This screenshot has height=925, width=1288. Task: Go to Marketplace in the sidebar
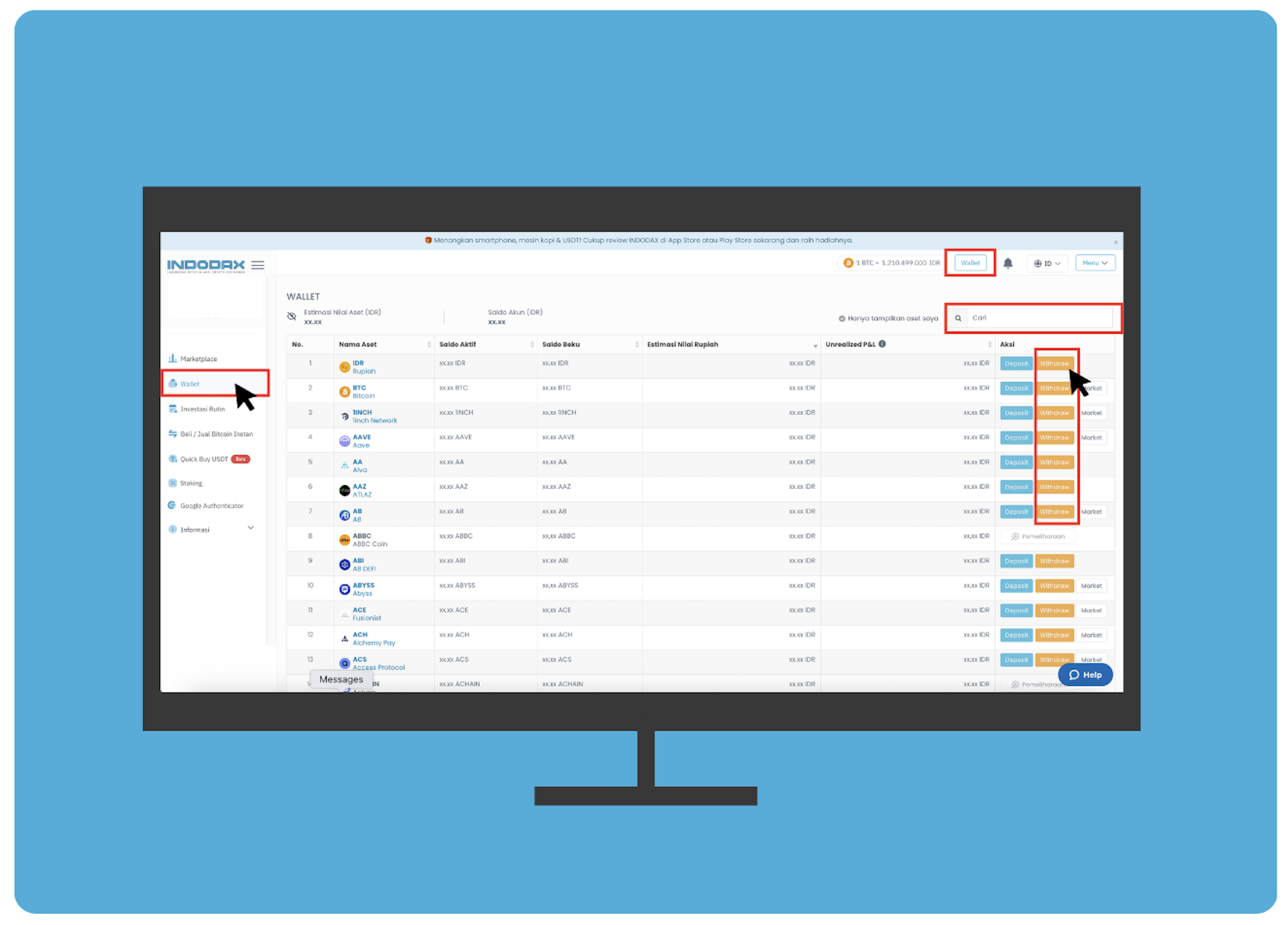(198, 359)
